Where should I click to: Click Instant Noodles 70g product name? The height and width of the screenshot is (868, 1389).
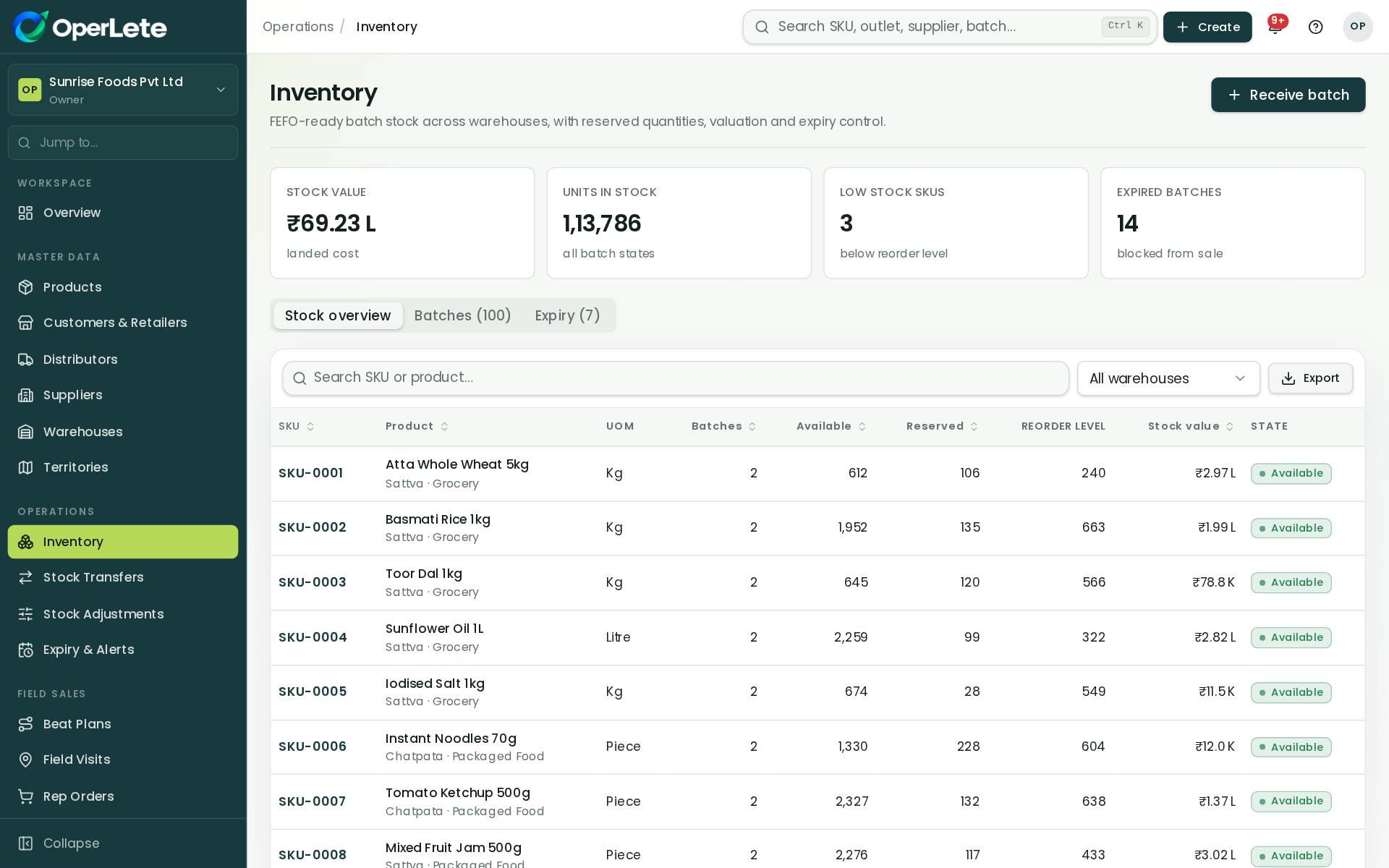click(451, 739)
